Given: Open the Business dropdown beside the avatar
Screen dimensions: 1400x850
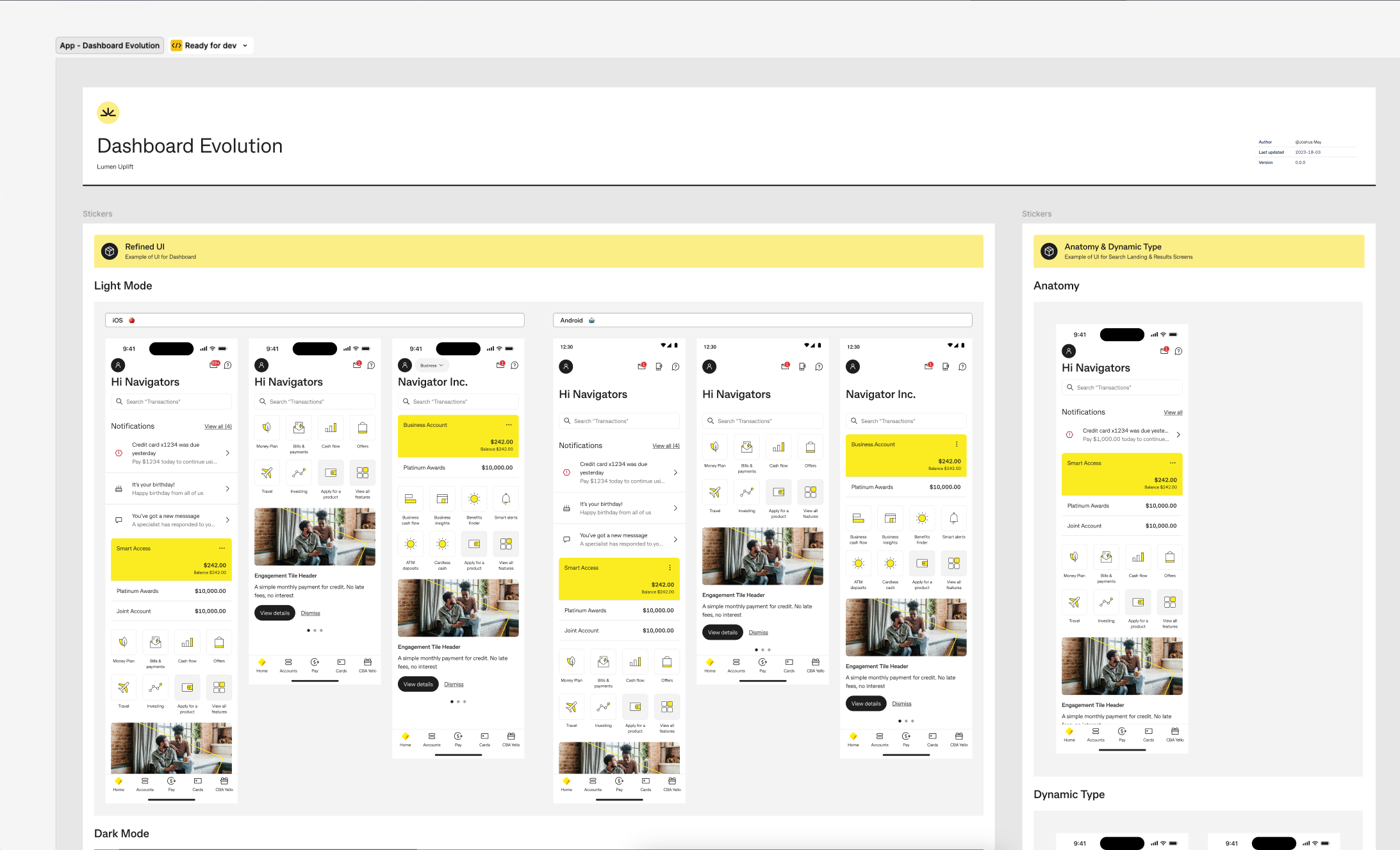Looking at the screenshot, I should click(x=432, y=365).
